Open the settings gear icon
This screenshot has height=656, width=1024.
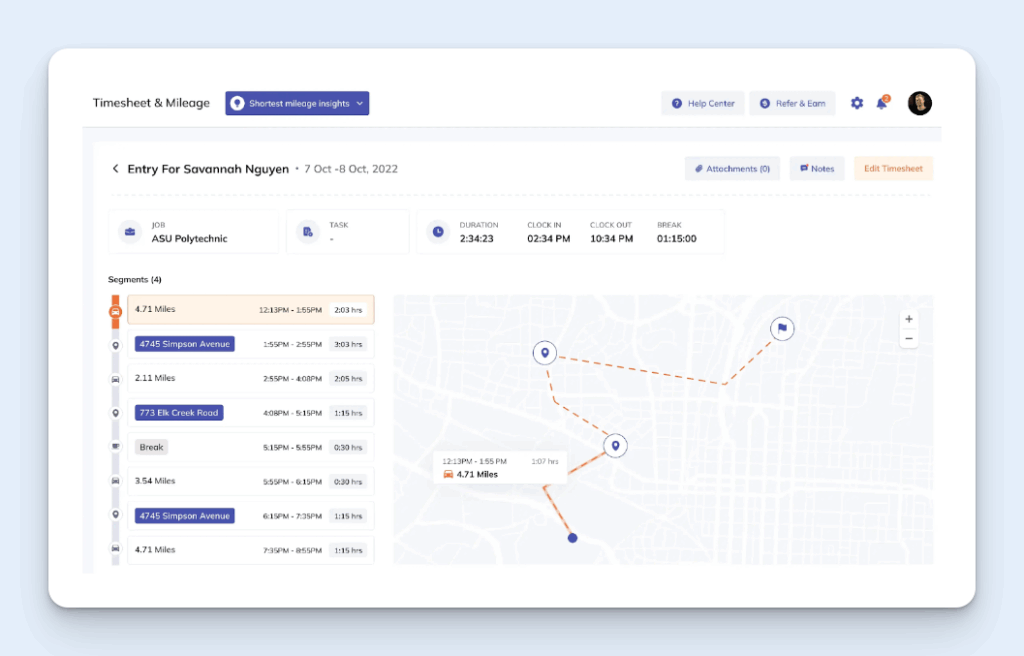point(857,103)
